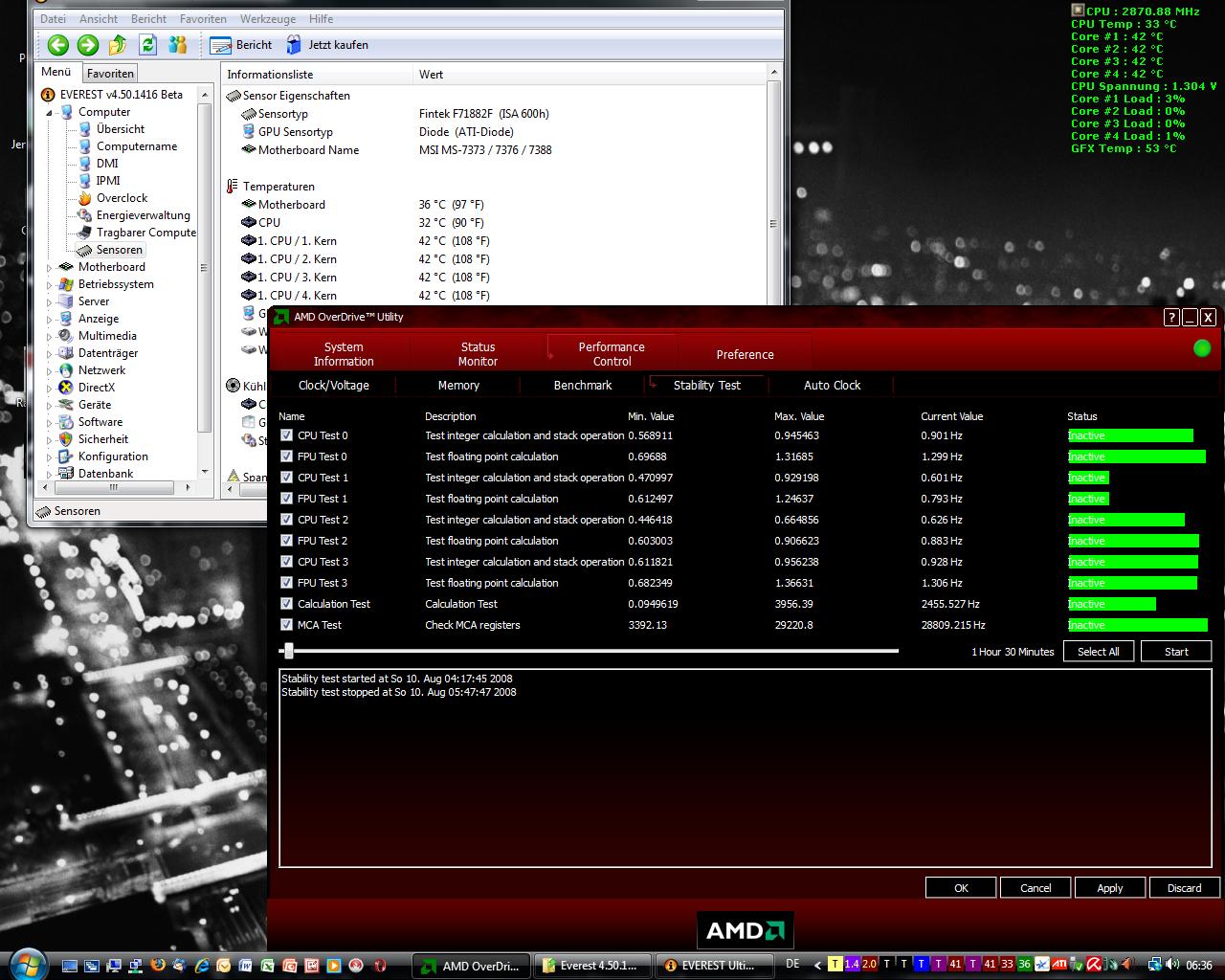Select Sensoren chip item in tree
This screenshot has width=1225, height=980.
tap(110, 250)
